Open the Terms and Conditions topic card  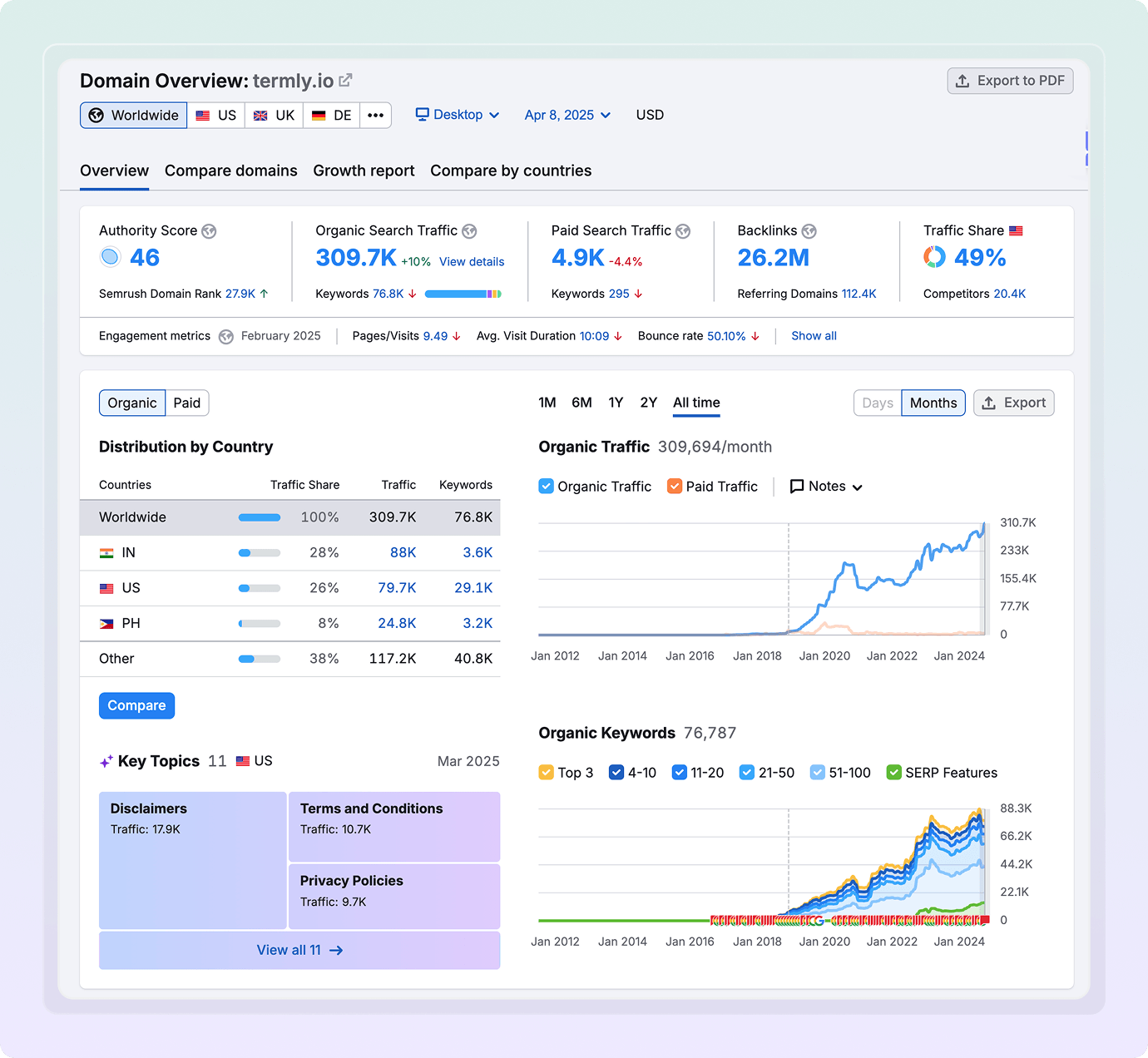[x=394, y=827]
